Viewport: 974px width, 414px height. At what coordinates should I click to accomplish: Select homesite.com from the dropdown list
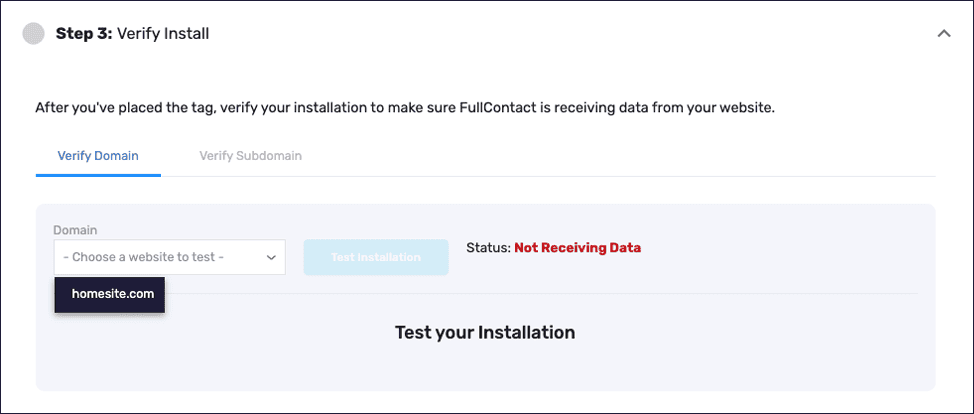pos(109,295)
